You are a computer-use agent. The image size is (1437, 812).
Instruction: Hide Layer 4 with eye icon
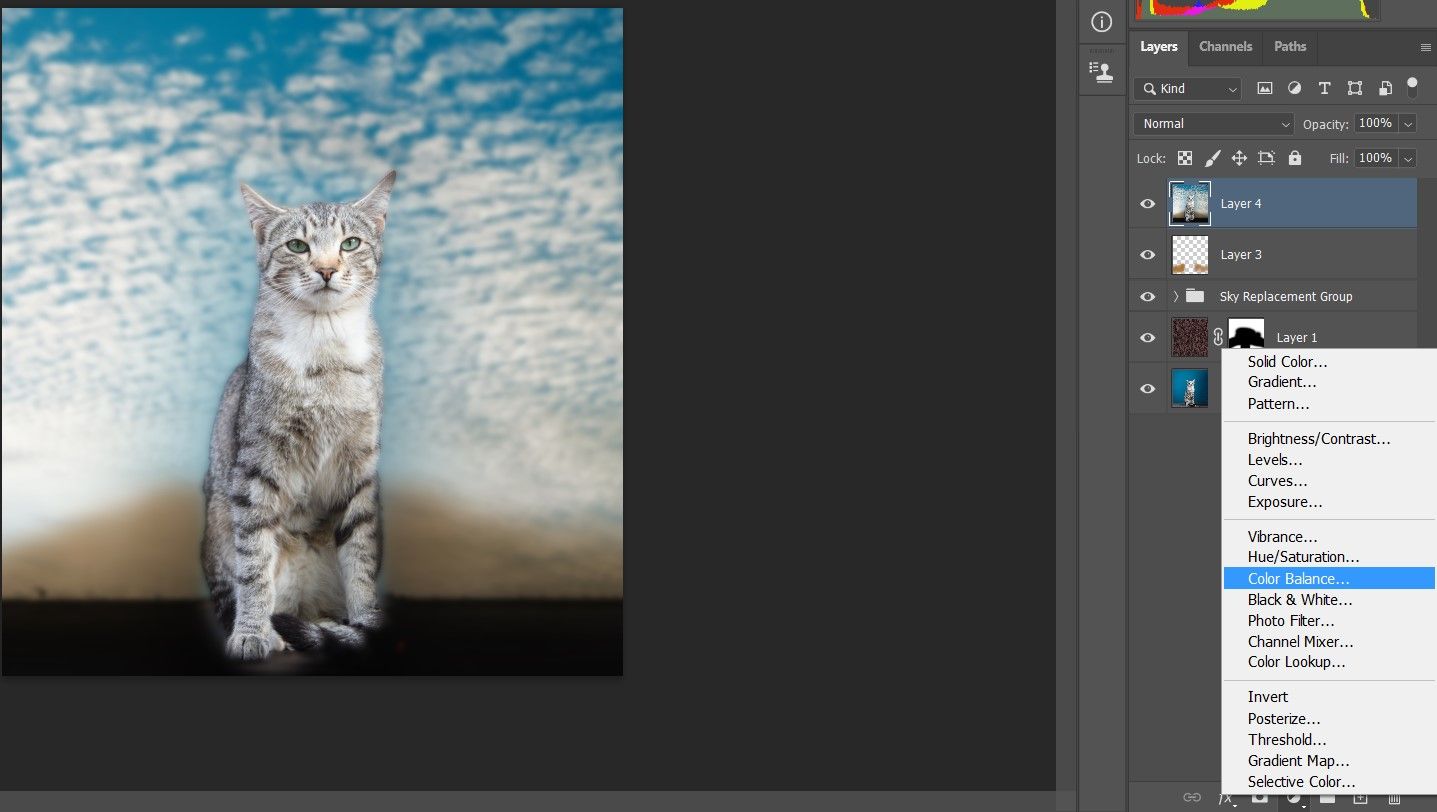1148,204
